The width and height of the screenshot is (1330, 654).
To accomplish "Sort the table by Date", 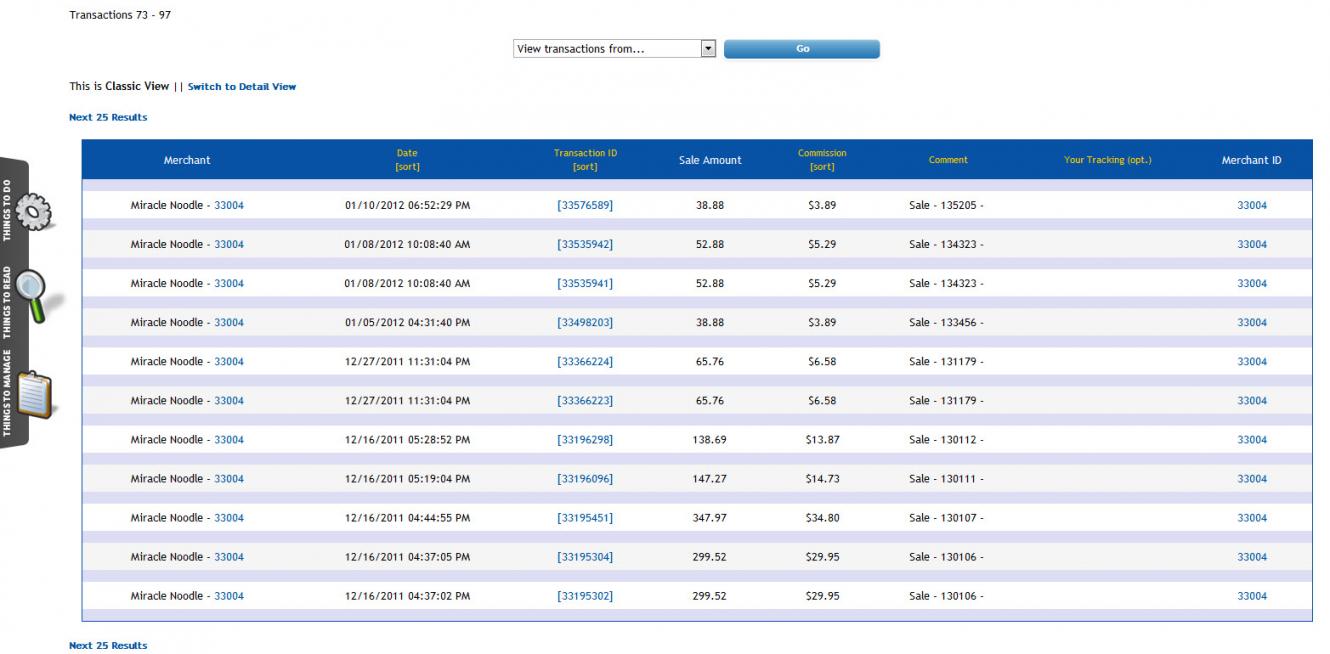I will 407,167.
